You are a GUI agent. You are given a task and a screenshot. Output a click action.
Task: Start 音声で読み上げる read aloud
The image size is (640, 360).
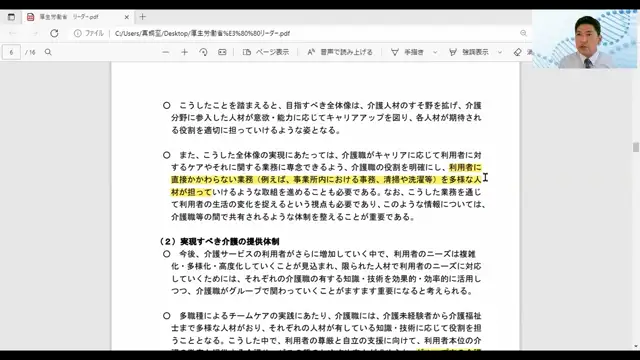[x=340, y=52]
